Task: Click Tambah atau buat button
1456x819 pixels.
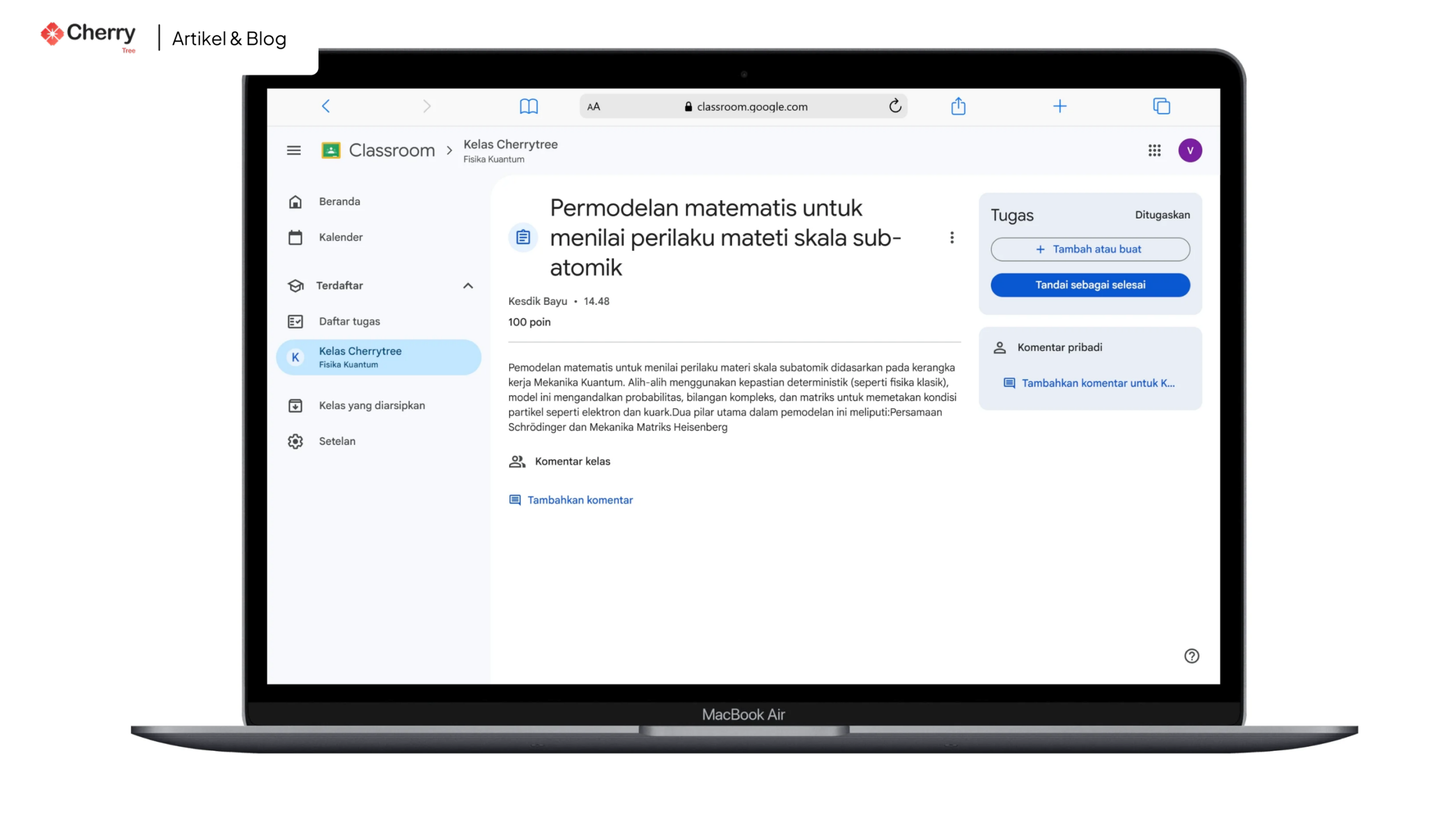Action: [x=1090, y=249]
